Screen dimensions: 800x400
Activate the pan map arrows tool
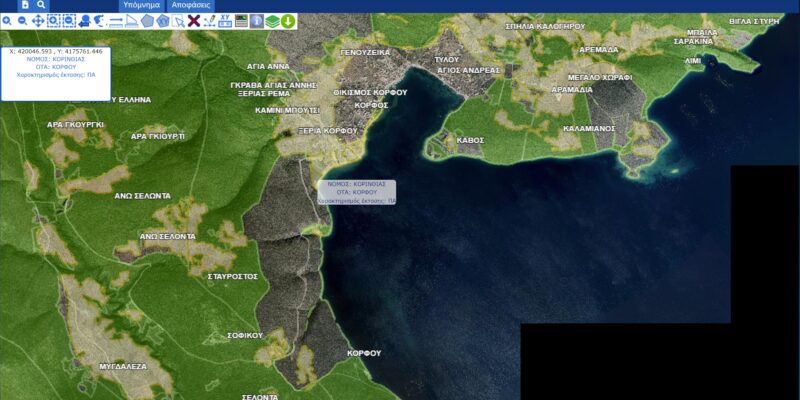38,20
